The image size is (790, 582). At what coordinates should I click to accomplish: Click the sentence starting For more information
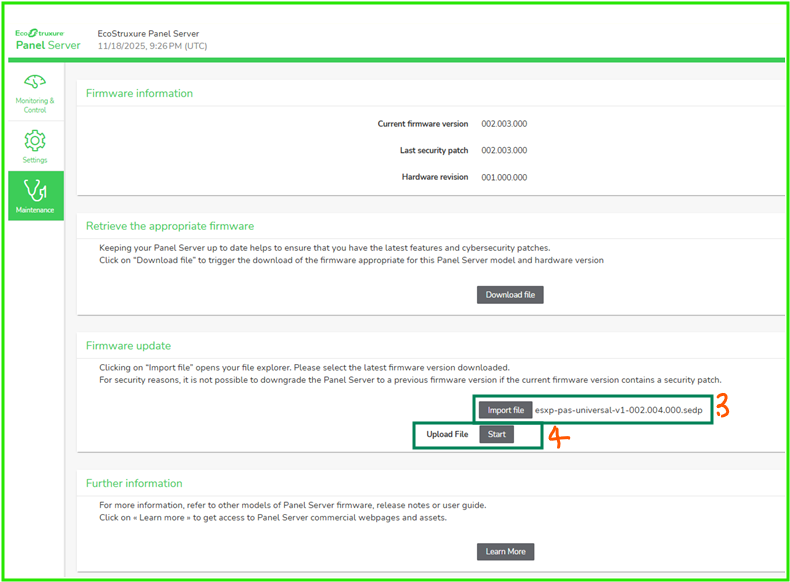(x=292, y=505)
